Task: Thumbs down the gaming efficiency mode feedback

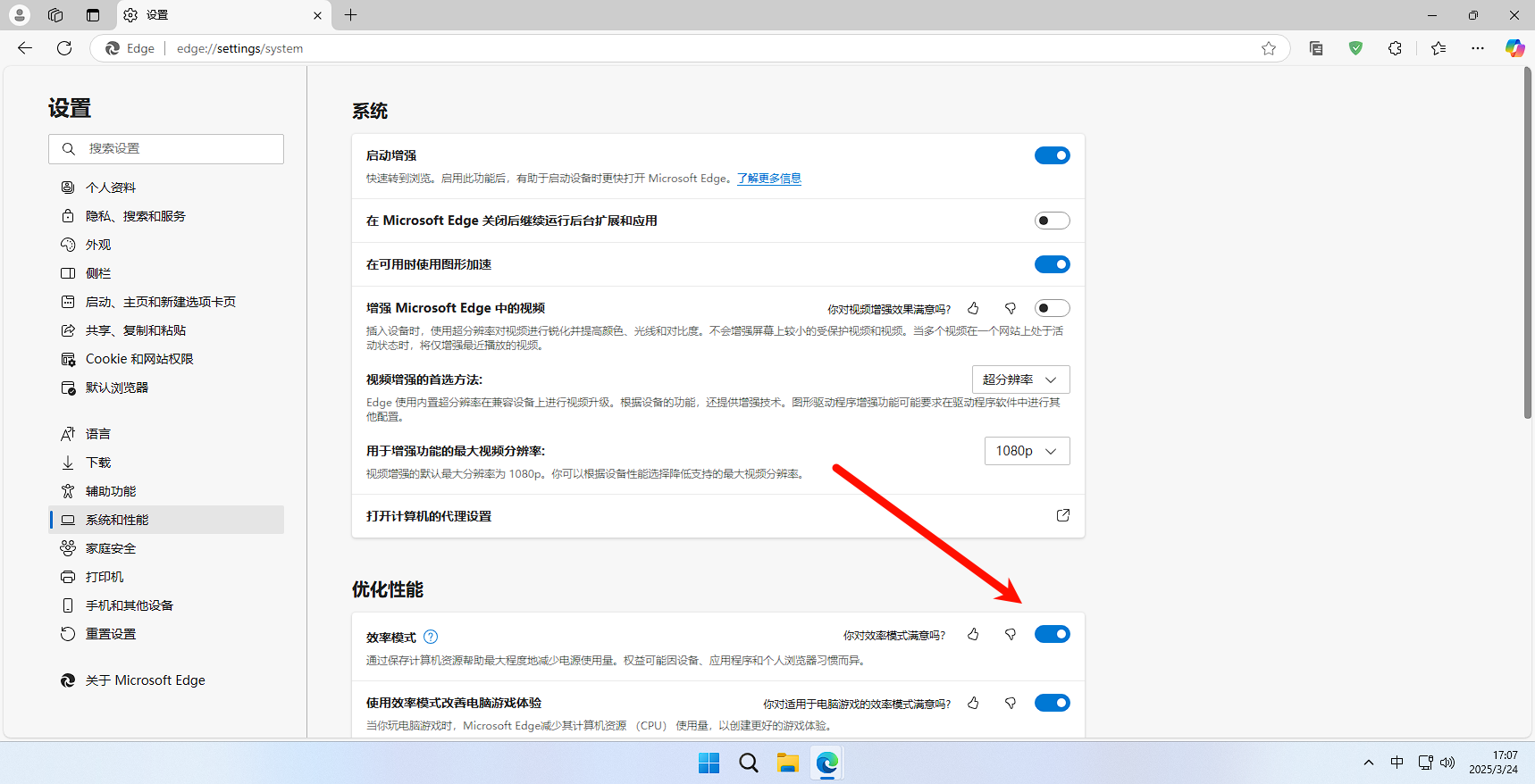Action: point(1011,703)
